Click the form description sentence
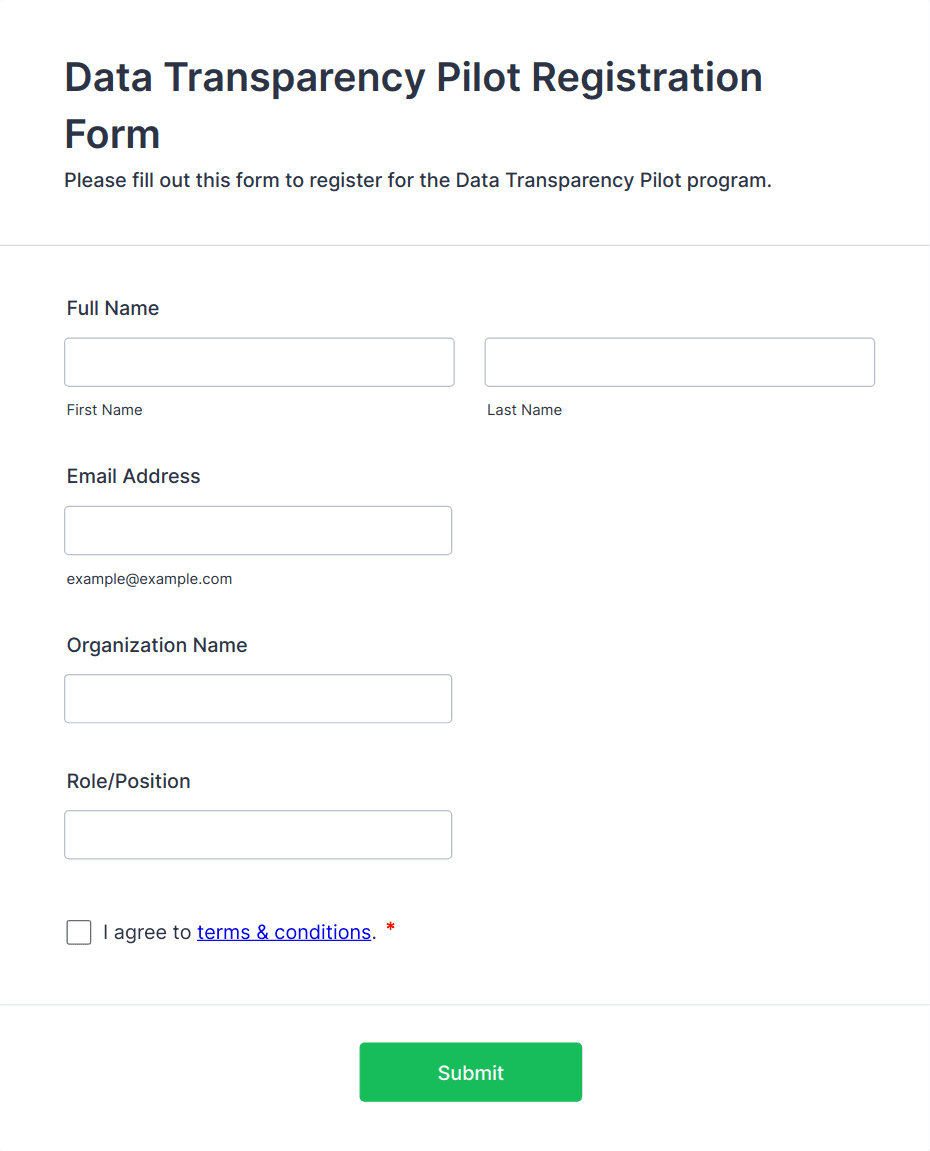Image resolution: width=930 pixels, height=1151 pixels. (x=417, y=181)
